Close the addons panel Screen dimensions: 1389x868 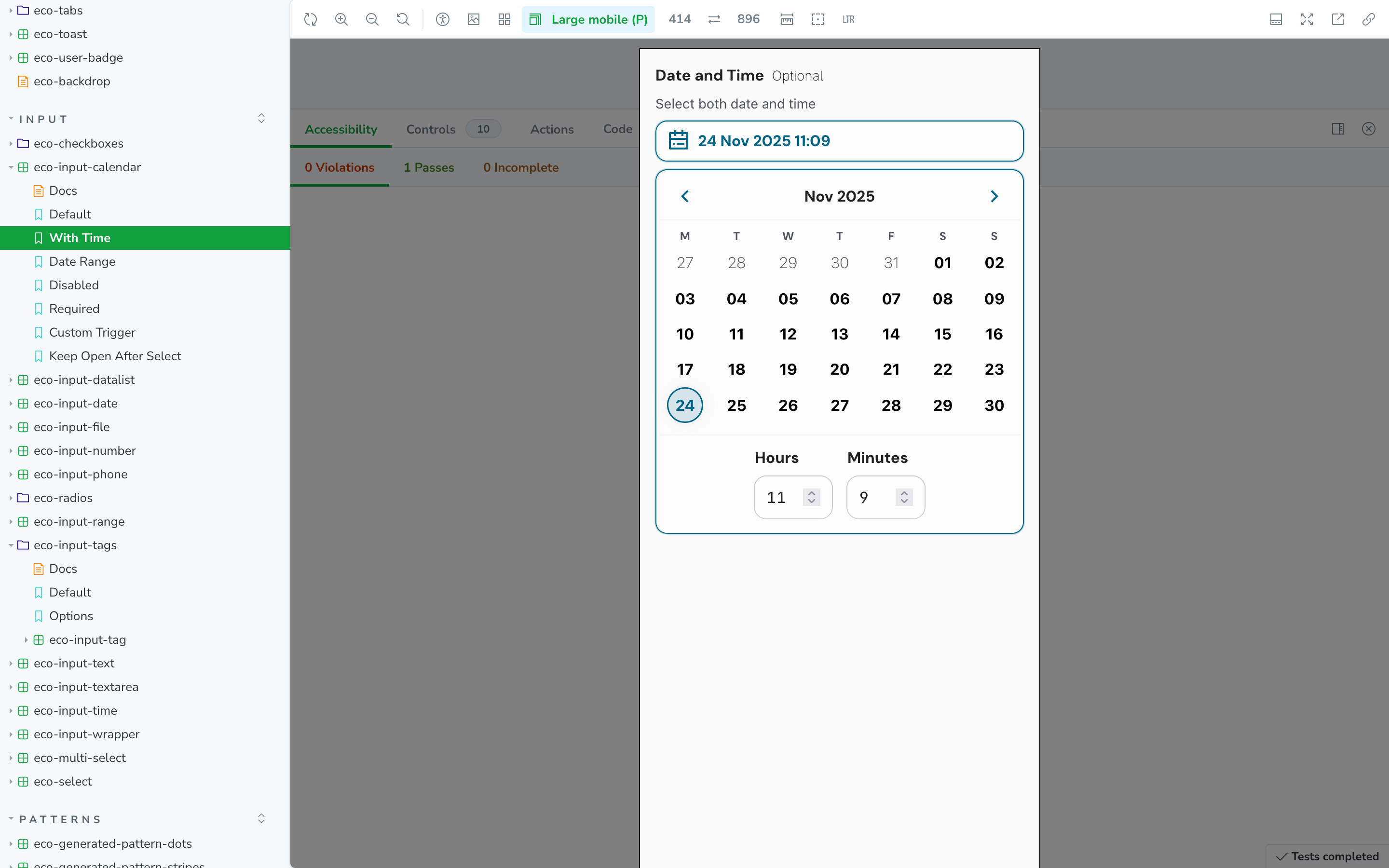[x=1369, y=129]
